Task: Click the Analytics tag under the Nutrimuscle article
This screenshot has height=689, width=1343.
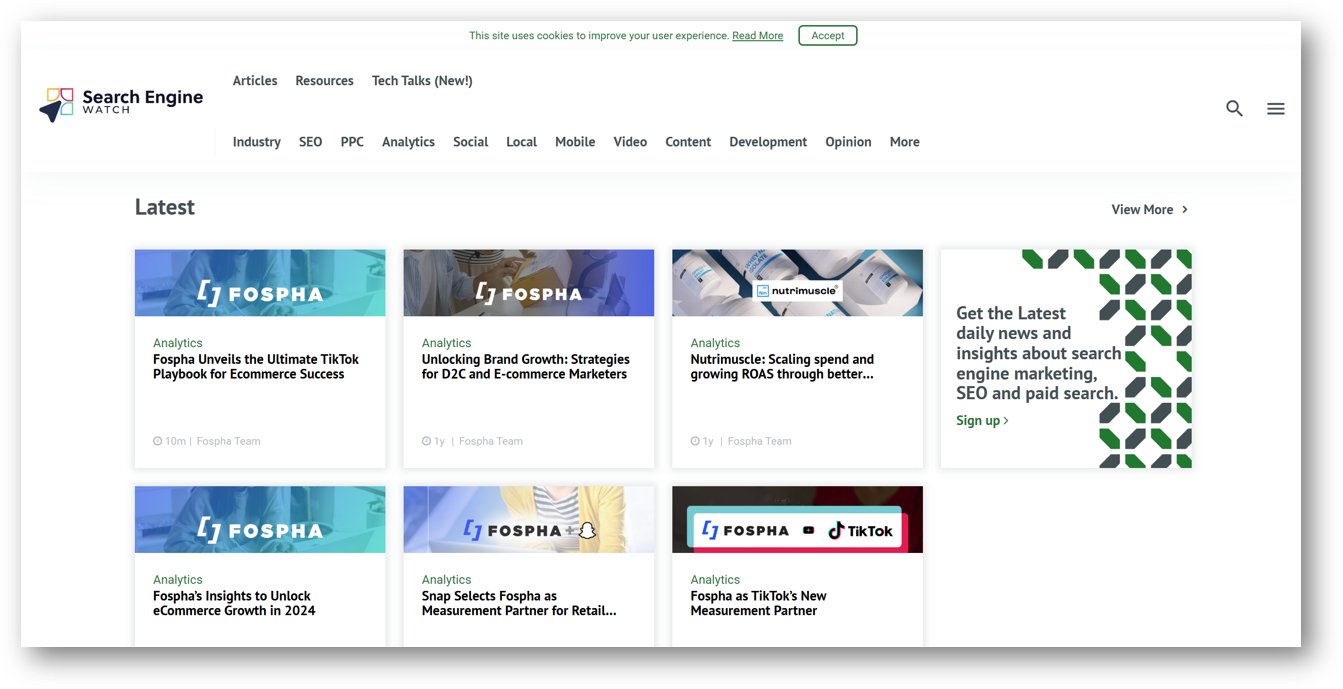Action: (715, 342)
